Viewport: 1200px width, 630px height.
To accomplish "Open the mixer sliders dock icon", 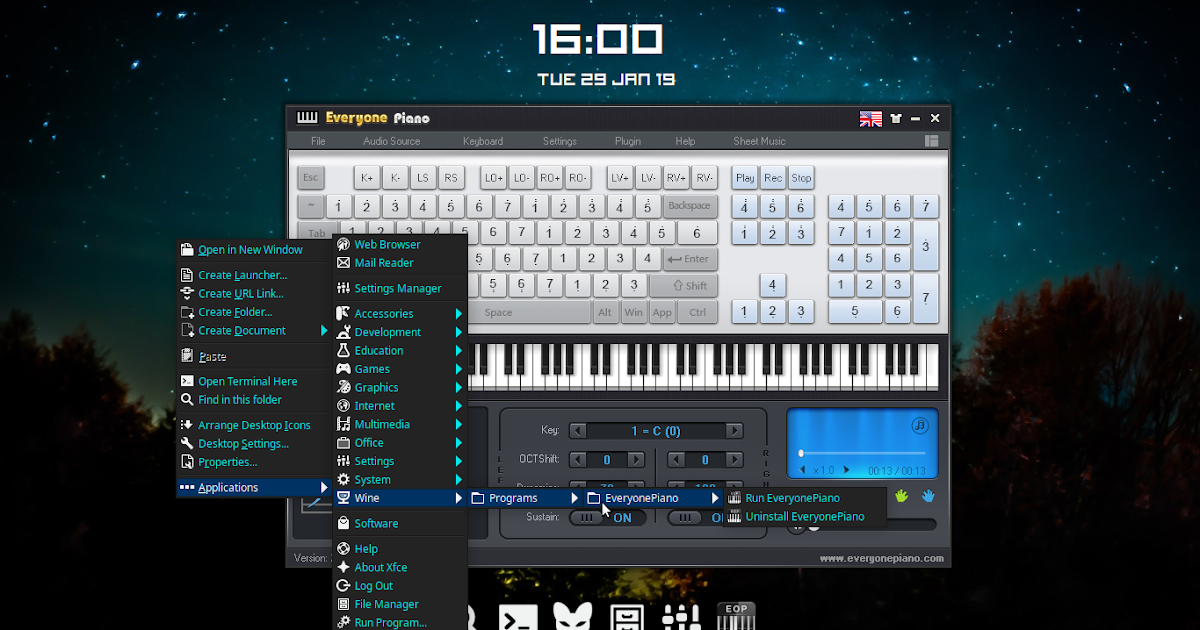I will (682, 617).
